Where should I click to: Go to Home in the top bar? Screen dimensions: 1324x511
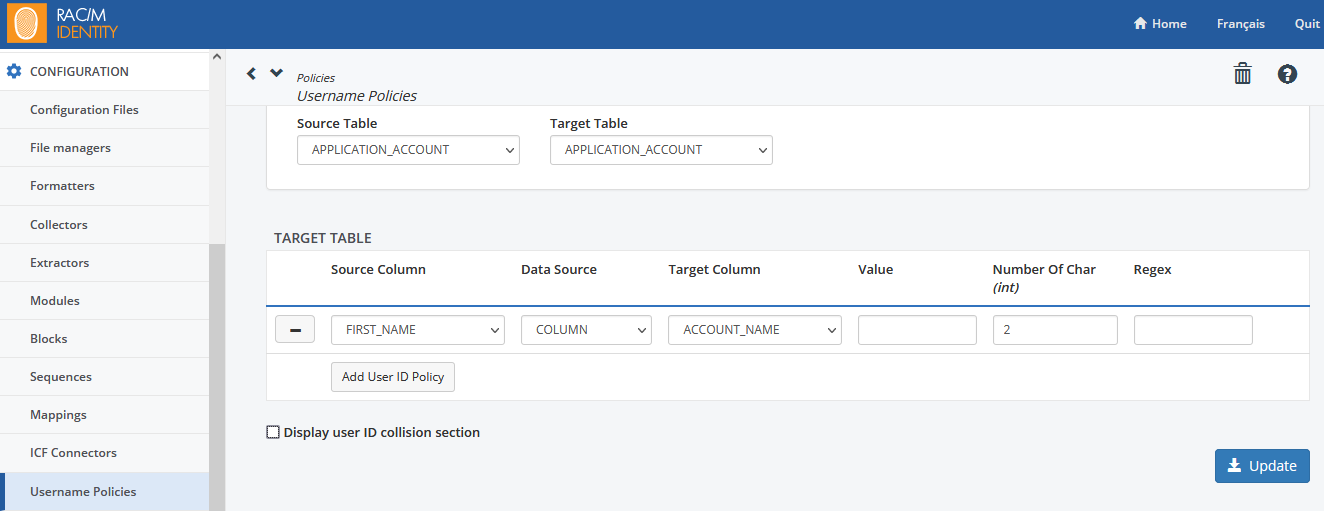coord(1159,24)
